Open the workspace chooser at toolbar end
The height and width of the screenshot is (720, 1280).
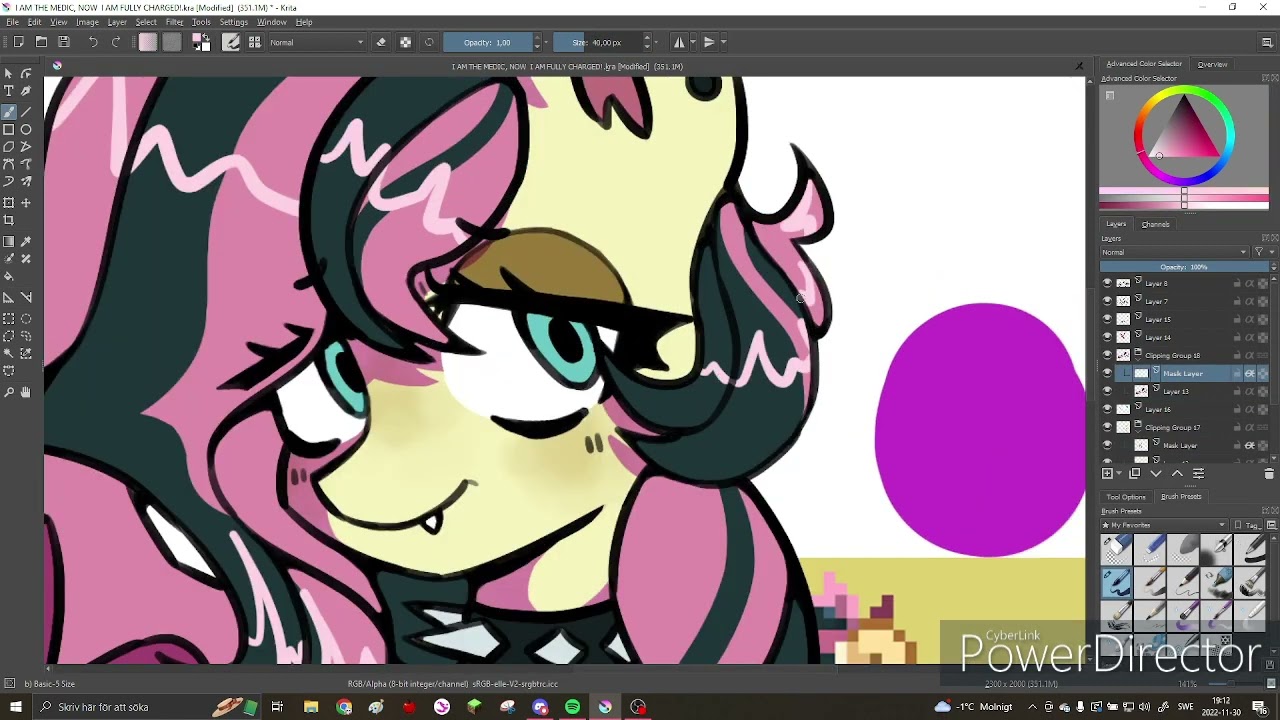click(1267, 42)
